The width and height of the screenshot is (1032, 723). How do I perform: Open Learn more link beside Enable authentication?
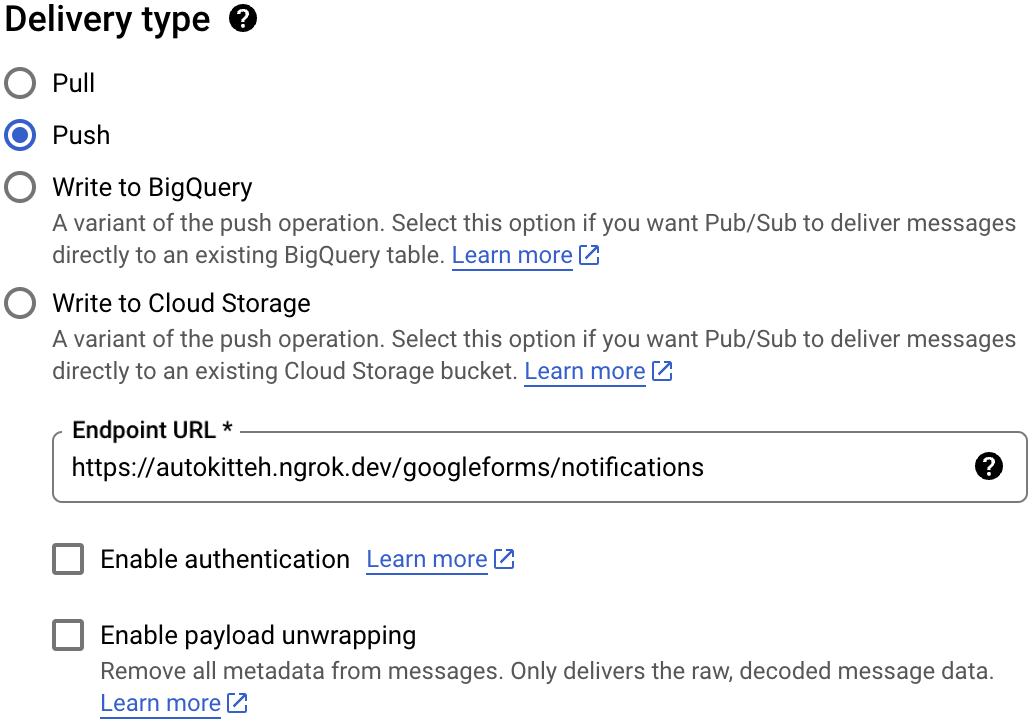click(x=440, y=559)
